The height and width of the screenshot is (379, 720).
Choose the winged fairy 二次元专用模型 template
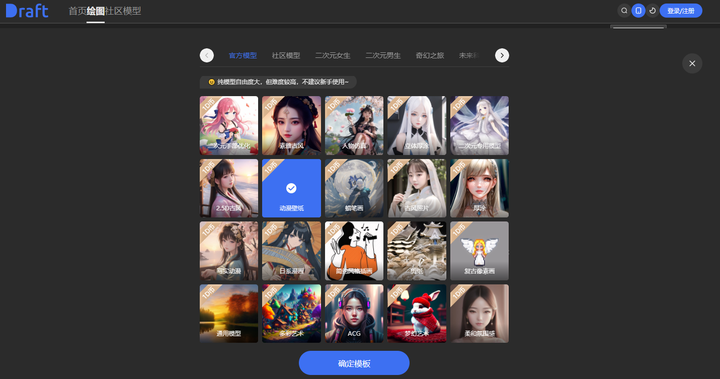click(479, 125)
